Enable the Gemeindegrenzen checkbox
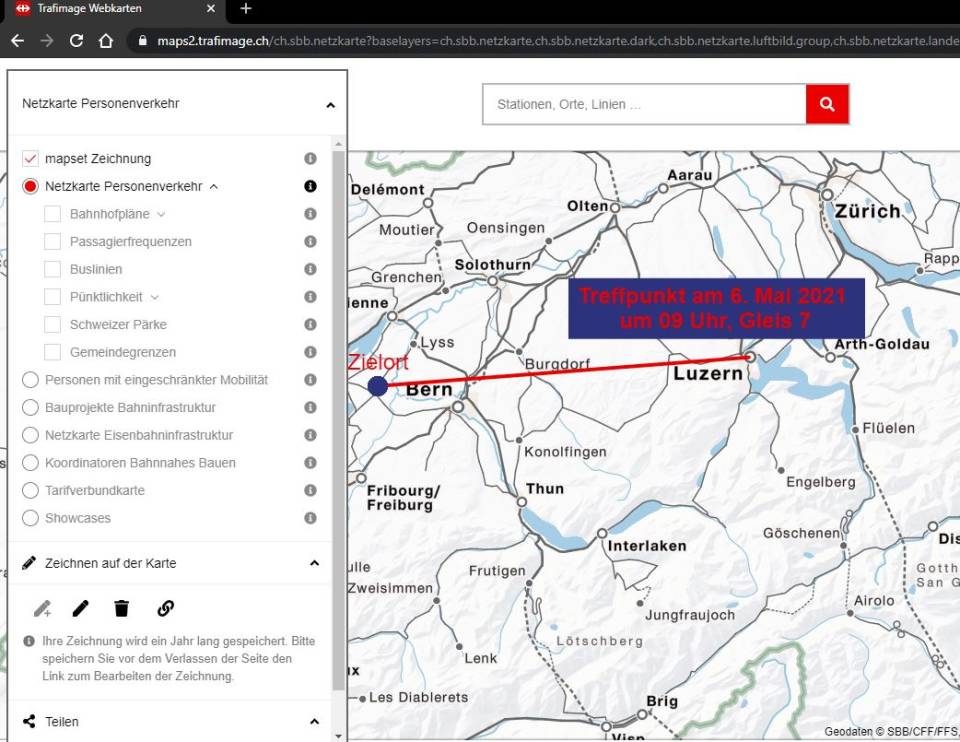960x742 pixels. pyautogui.click(x=53, y=352)
